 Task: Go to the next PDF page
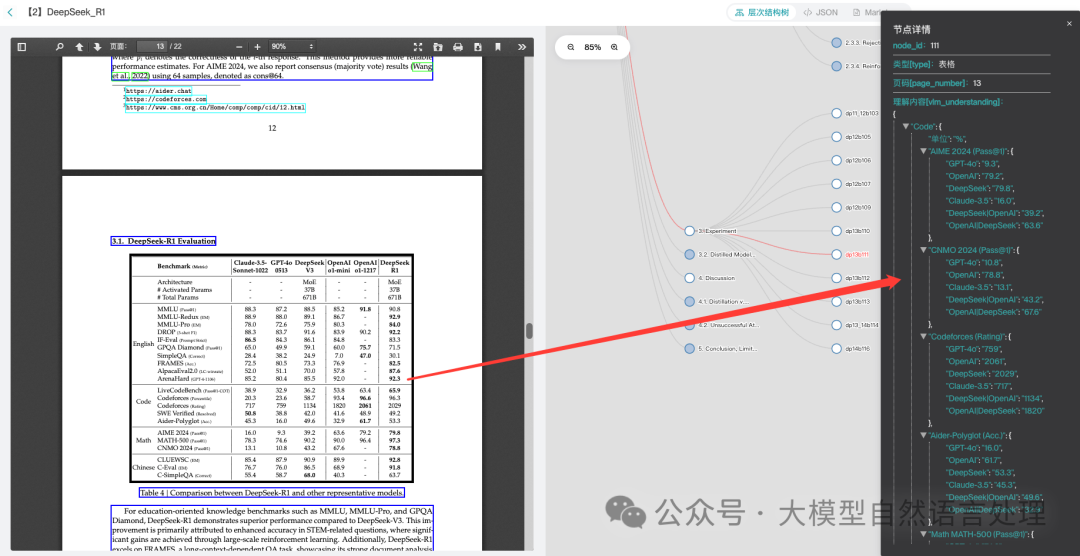tap(97, 47)
